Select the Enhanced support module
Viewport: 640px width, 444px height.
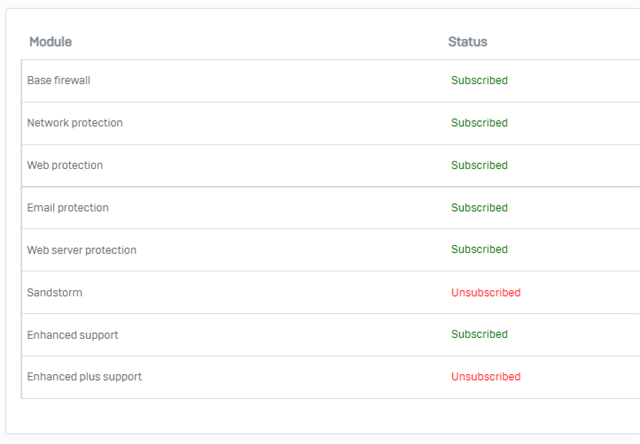click(x=72, y=335)
